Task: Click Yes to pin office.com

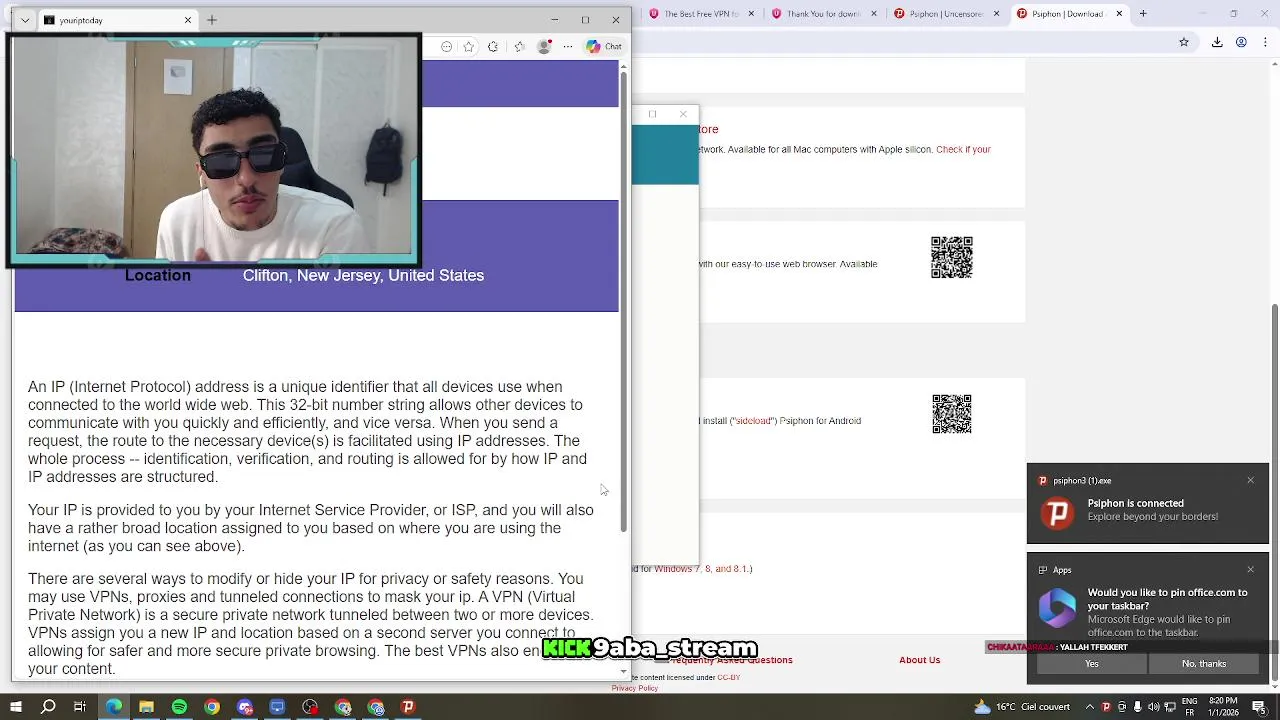Action: point(1092,664)
